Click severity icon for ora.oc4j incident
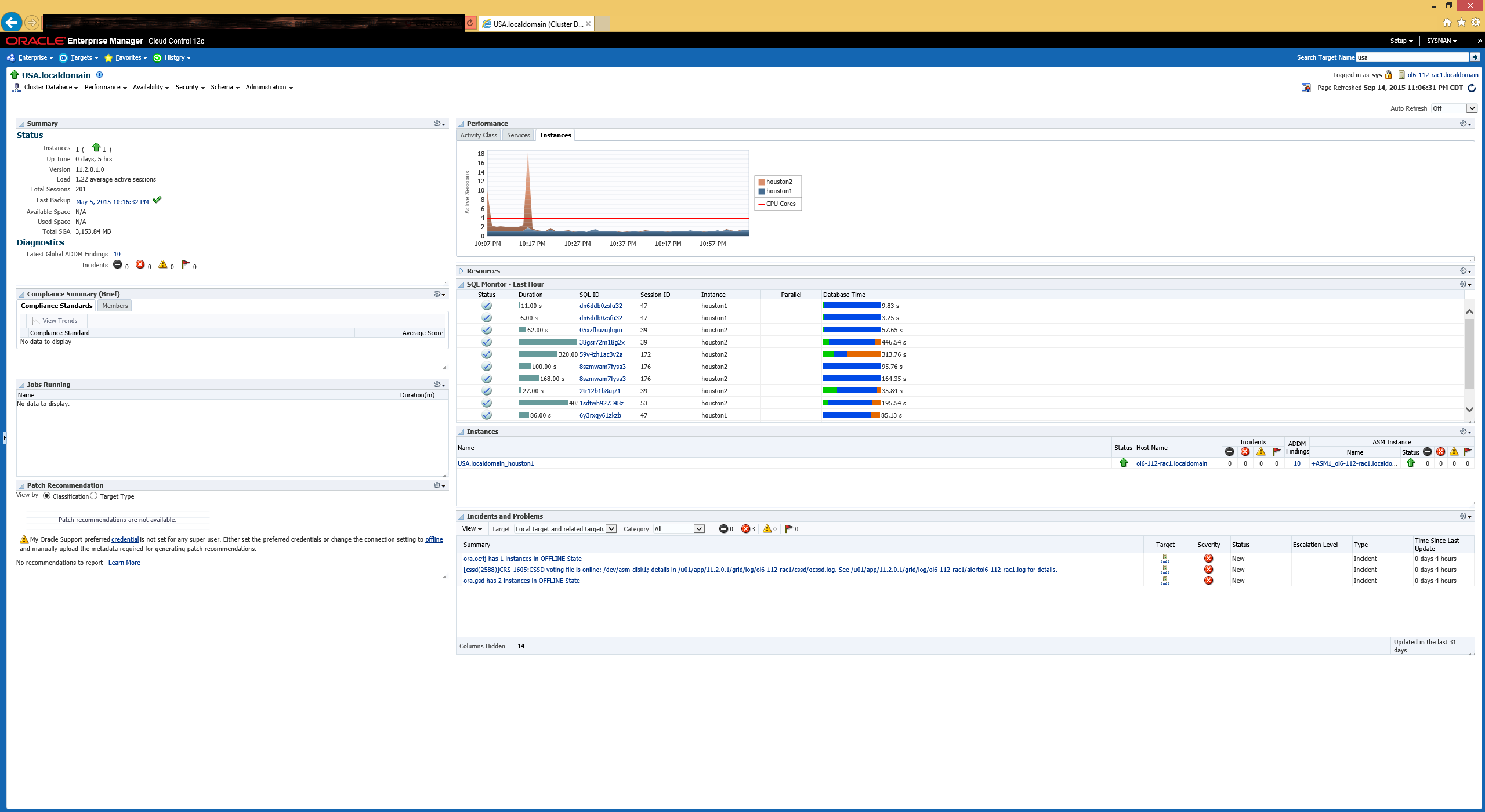This screenshot has height=812, width=1485. tap(1208, 559)
